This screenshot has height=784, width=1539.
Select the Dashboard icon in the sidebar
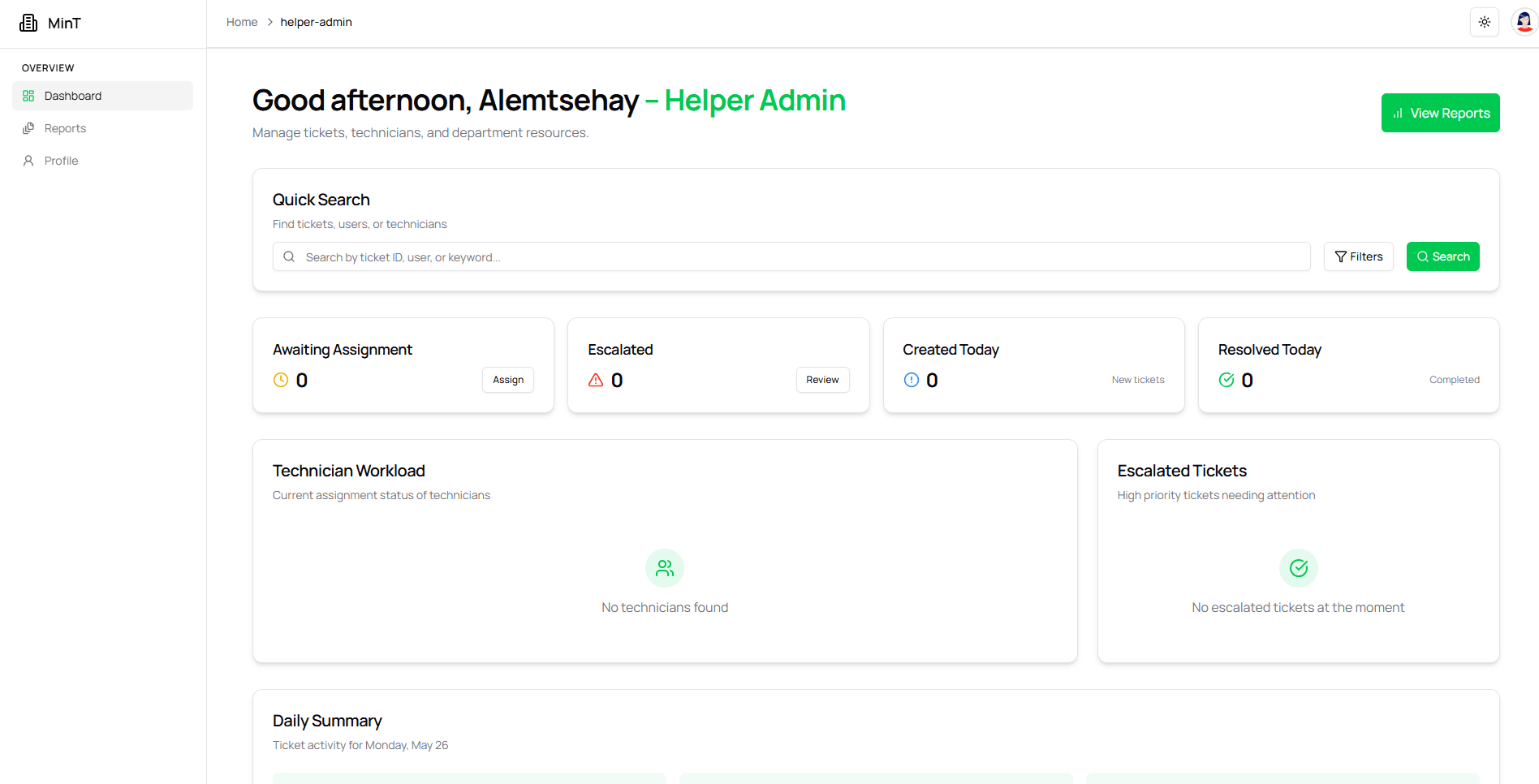click(28, 95)
